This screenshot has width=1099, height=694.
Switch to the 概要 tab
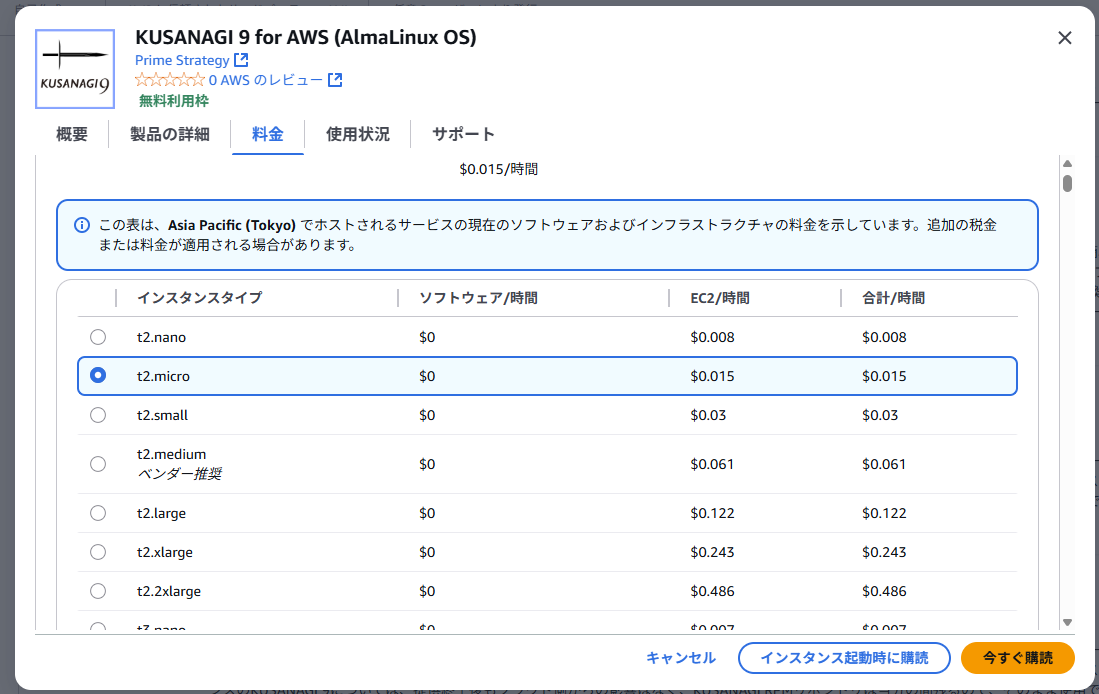pos(71,134)
